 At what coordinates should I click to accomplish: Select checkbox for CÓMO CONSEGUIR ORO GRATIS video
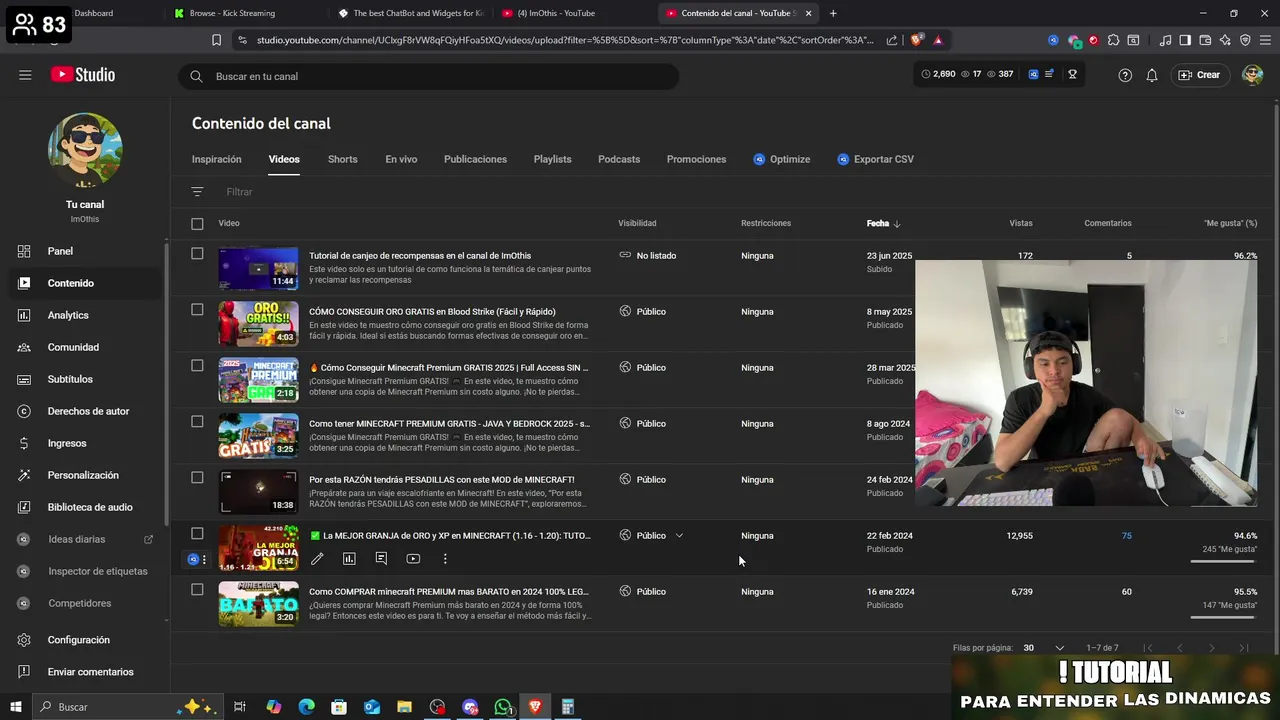click(x=197, y=310)
